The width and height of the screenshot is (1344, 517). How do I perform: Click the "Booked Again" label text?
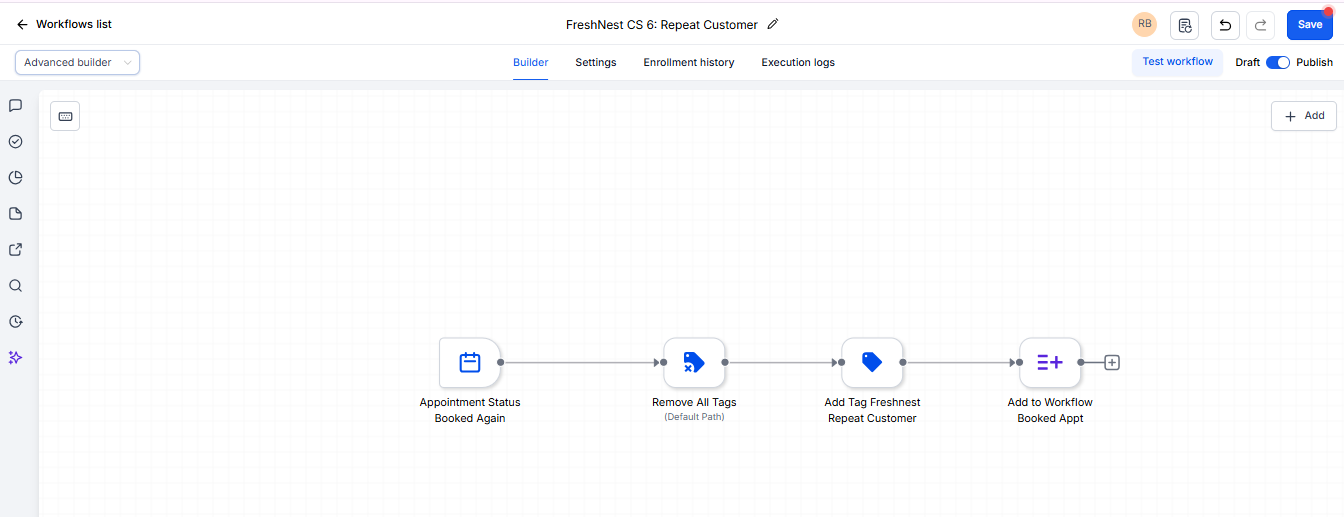coord(470,418)
